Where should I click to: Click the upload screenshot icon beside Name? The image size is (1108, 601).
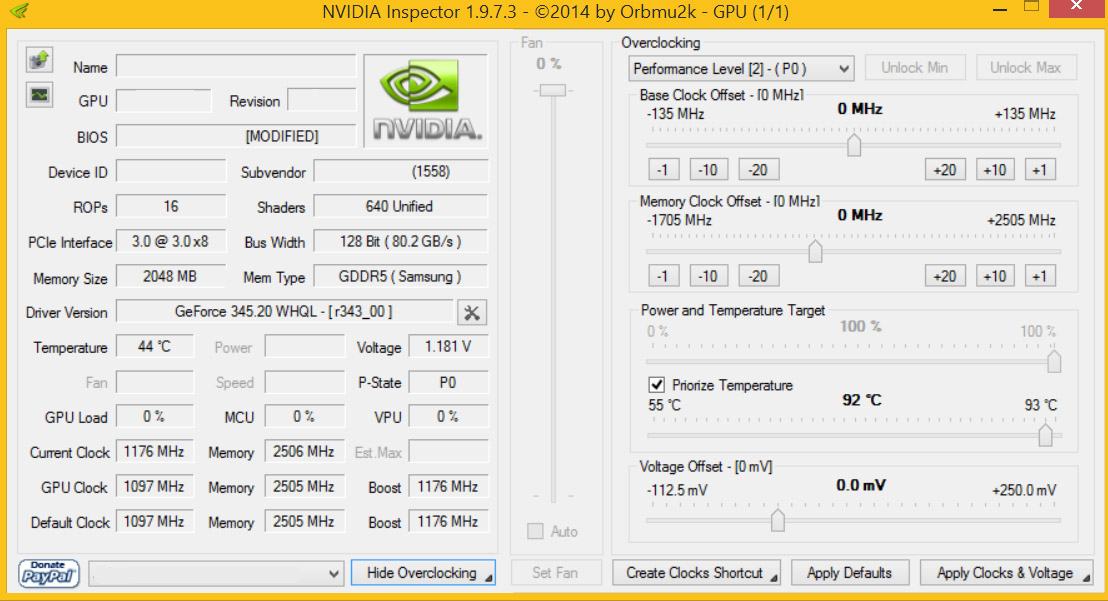click(x=40, y=59)
